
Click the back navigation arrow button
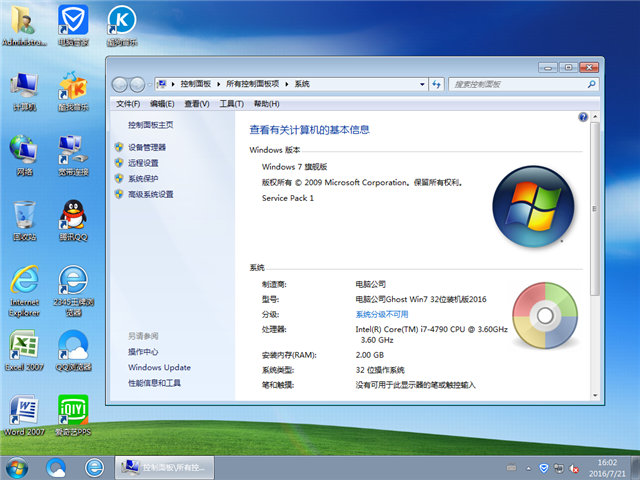tap(121, 84)
